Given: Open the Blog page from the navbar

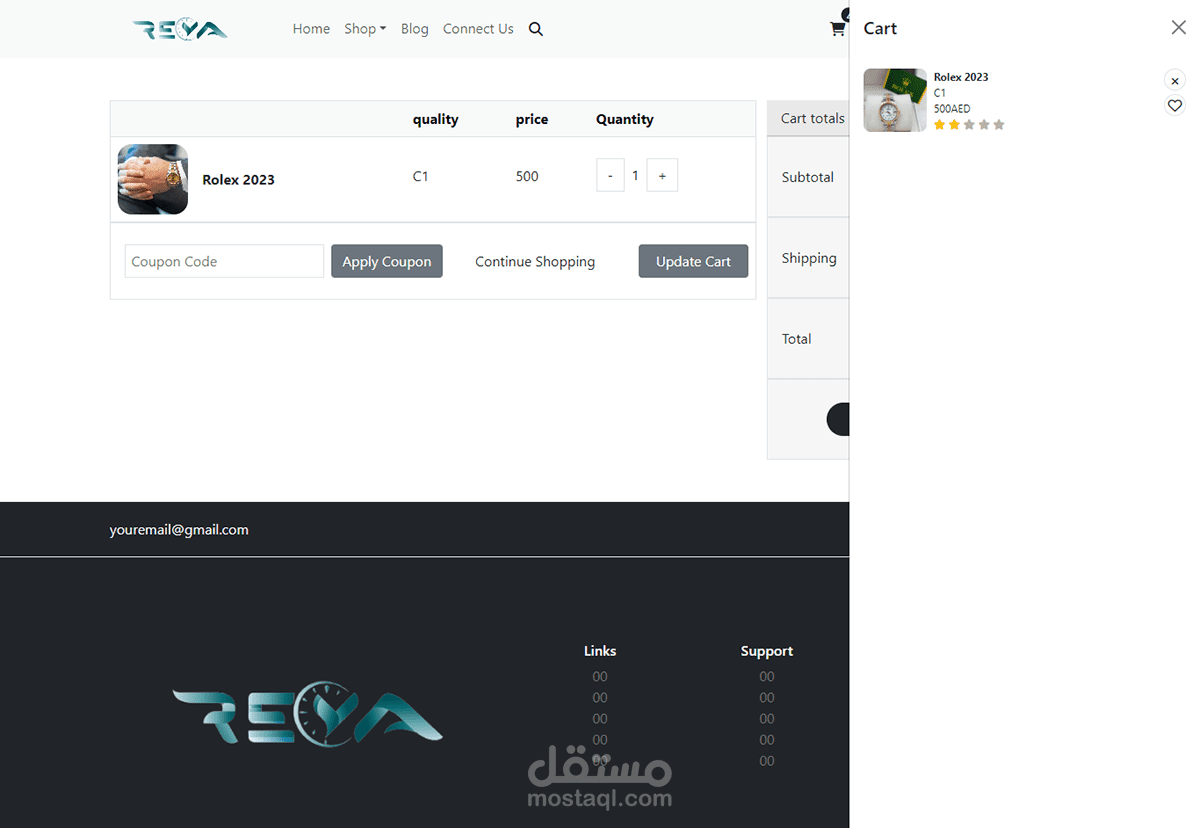Looking at the screenshot, I should pyautogui.click(x=414, y=29).
